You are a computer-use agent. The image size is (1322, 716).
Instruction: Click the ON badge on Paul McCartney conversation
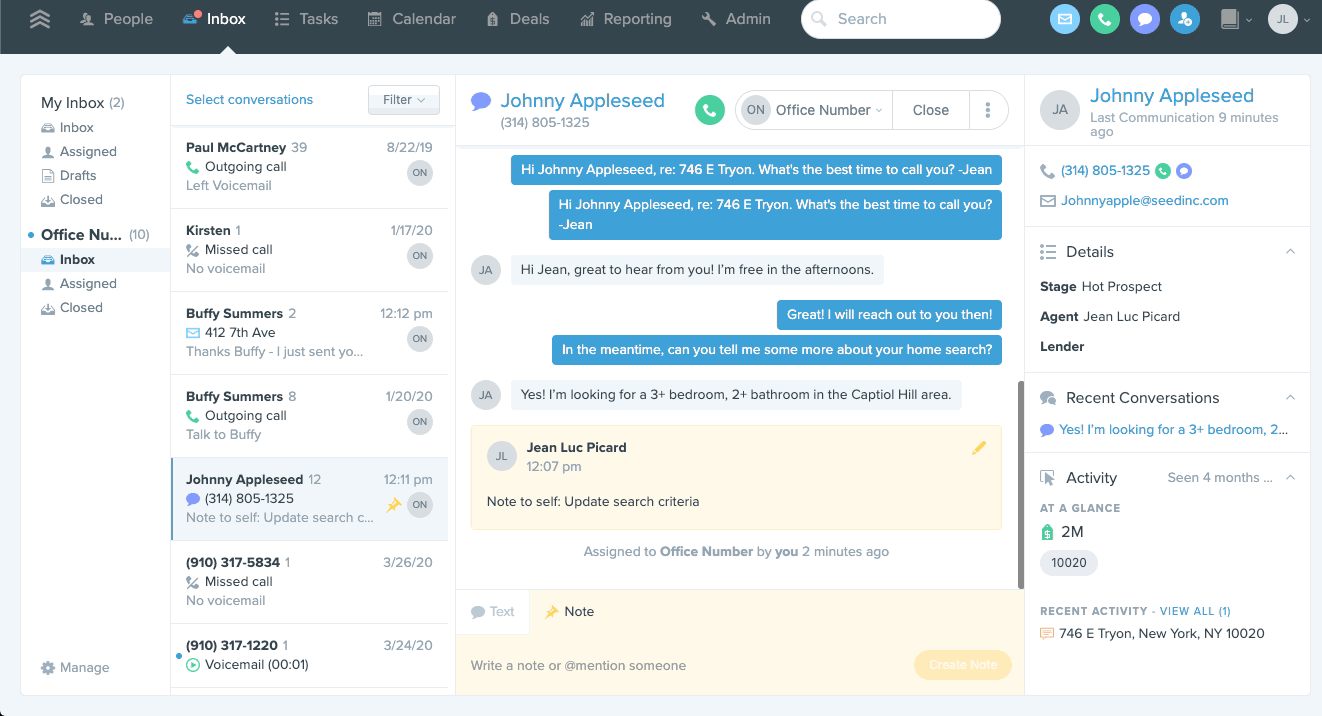(420, 173)
